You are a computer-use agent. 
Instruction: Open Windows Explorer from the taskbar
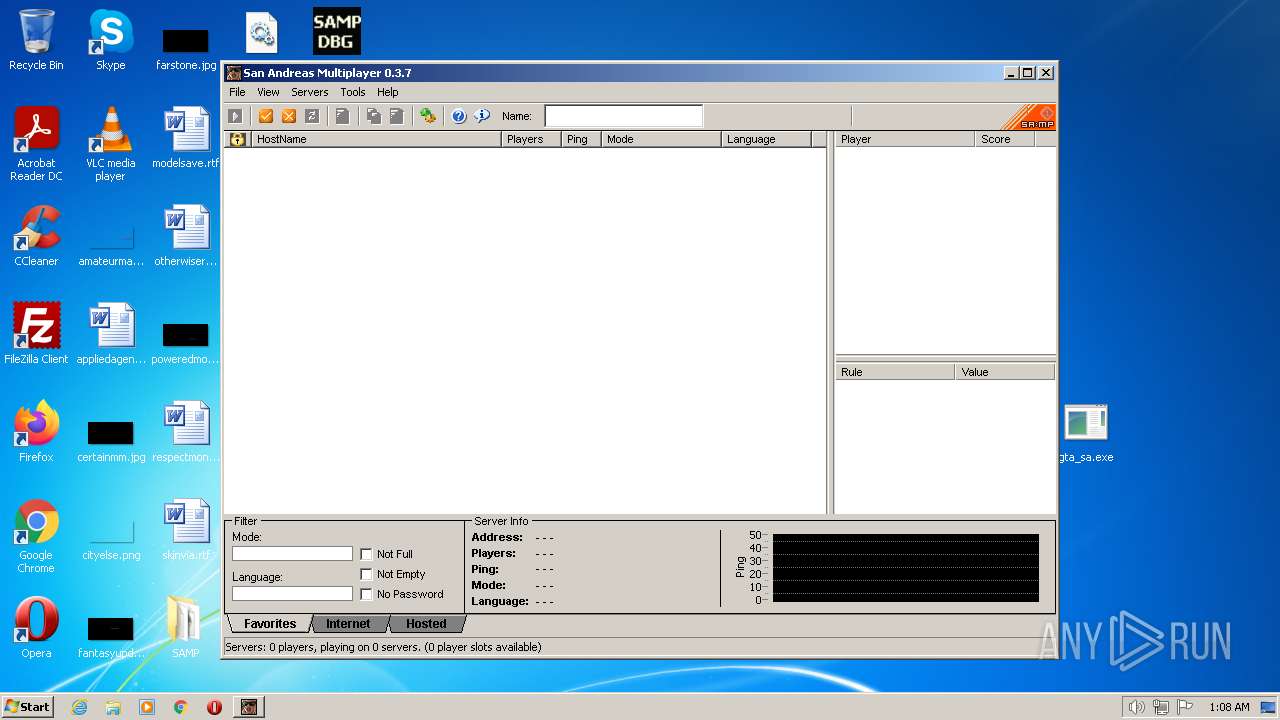tap(113, 707)
